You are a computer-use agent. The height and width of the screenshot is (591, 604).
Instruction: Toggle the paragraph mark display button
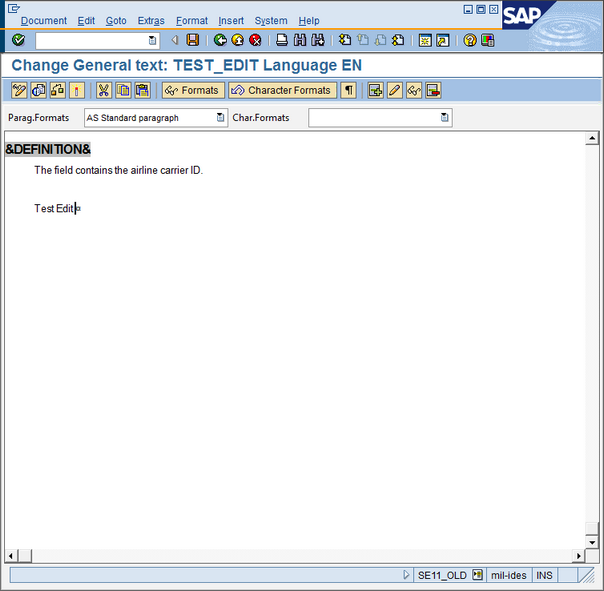pos(348,91)
